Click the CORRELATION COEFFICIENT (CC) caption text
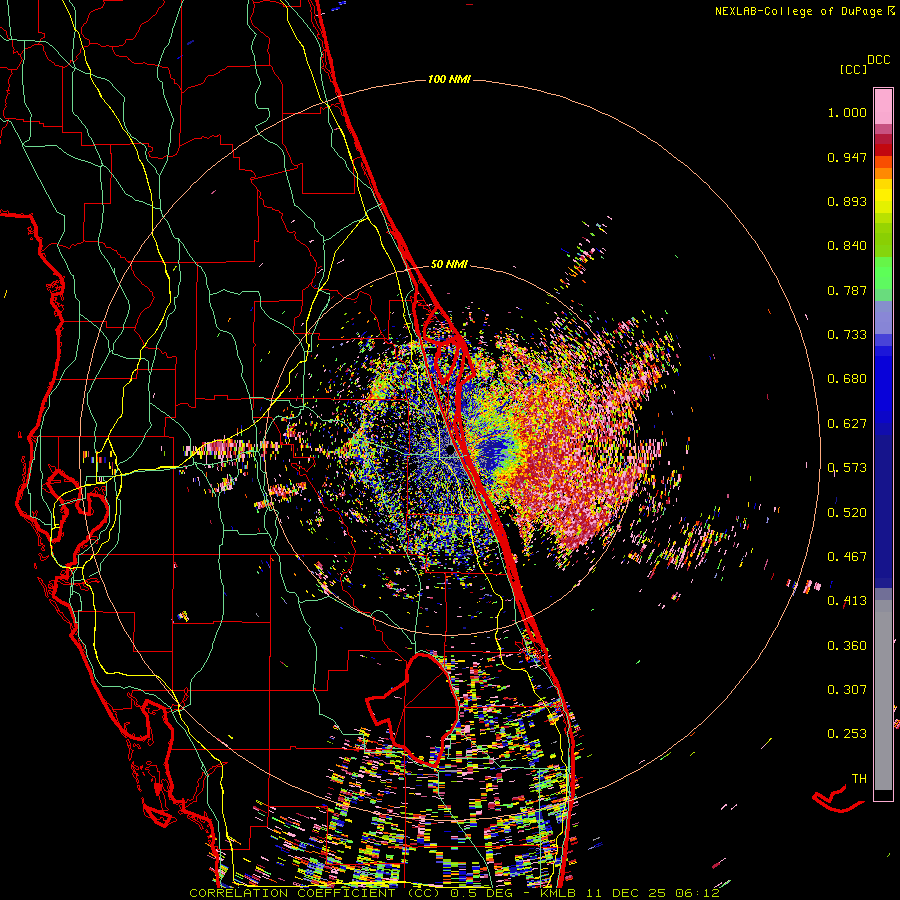Screen dimensions: 900x900 (x=315, y=893)
